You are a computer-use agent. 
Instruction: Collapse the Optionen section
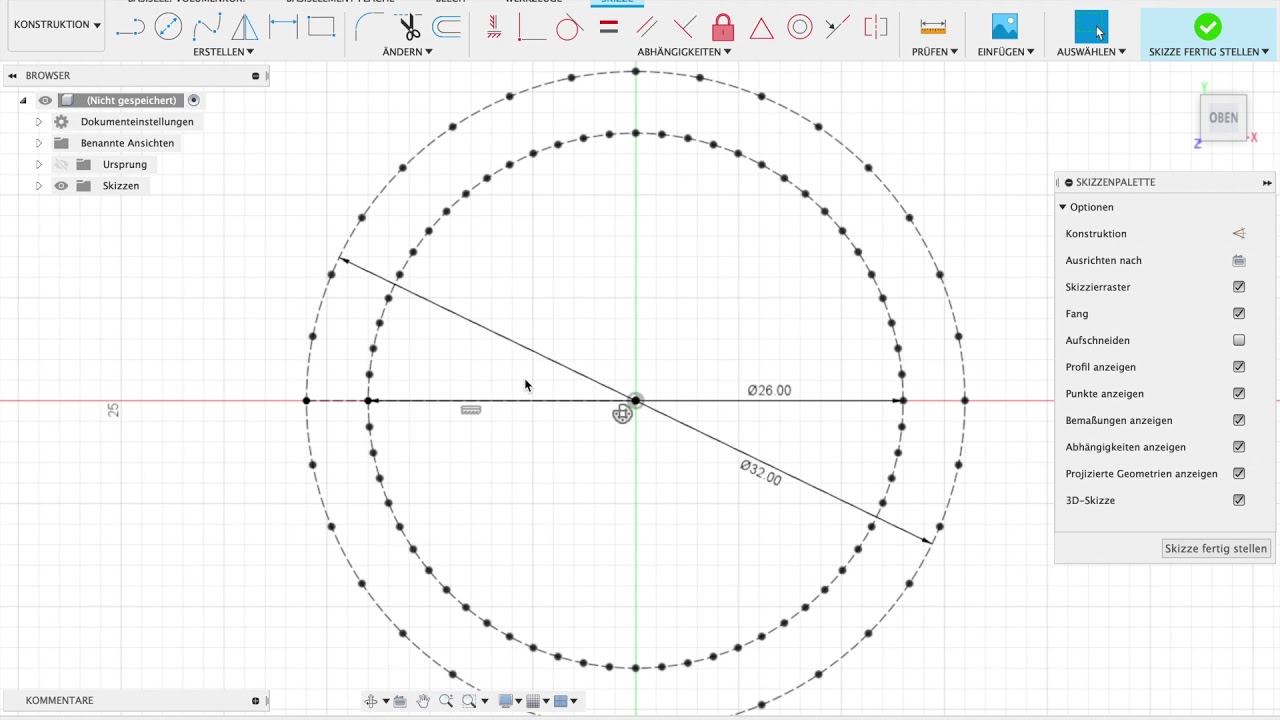(1063, 207)
